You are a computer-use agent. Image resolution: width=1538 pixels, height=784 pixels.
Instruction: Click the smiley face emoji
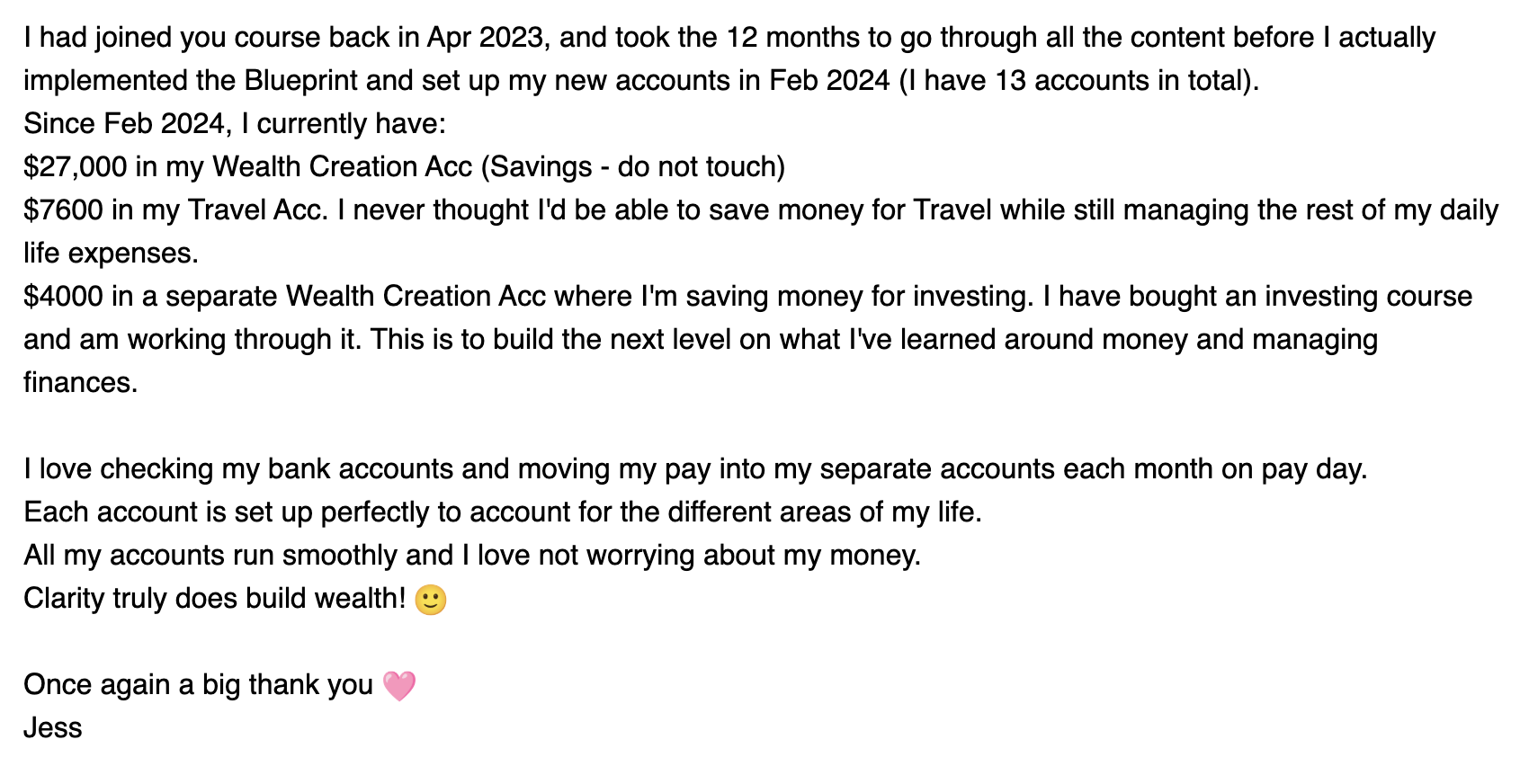click(431, 599)
